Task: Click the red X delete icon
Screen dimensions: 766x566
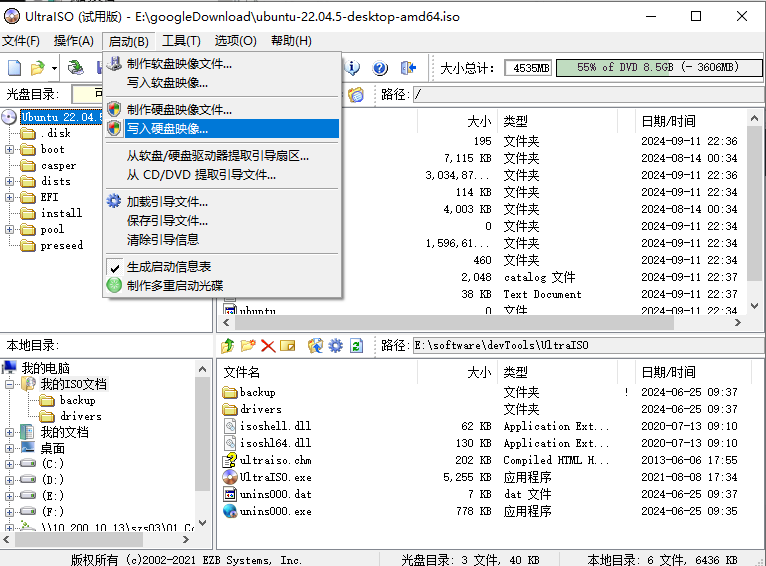Action: point(268,346)
